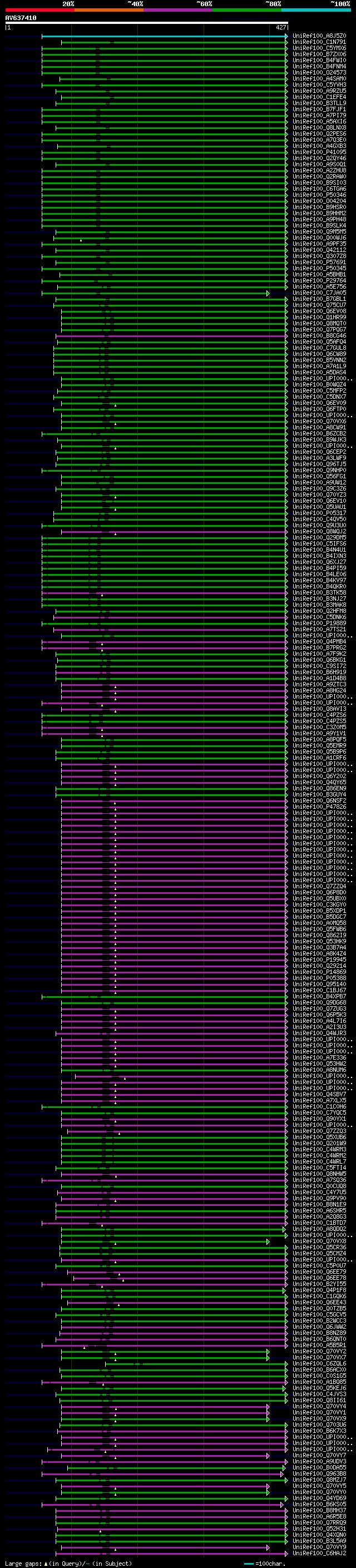Click the orange ~40% identity legend segment
Screen dimensions: 356x1568
109,10
